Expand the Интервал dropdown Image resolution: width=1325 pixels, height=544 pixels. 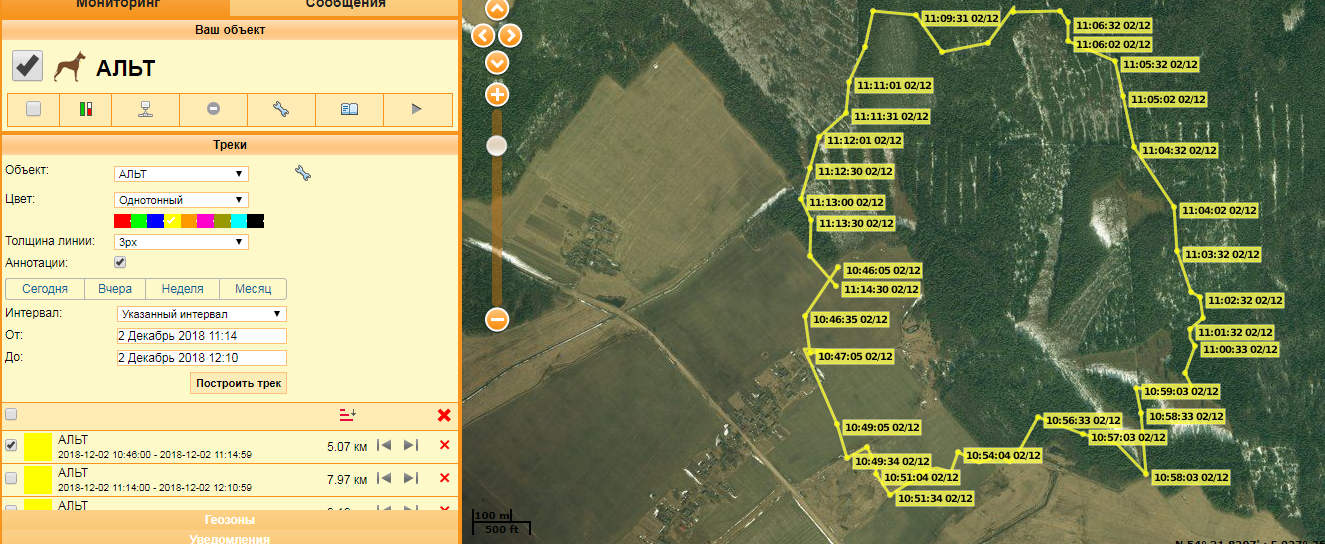click(x=201, y=314)
